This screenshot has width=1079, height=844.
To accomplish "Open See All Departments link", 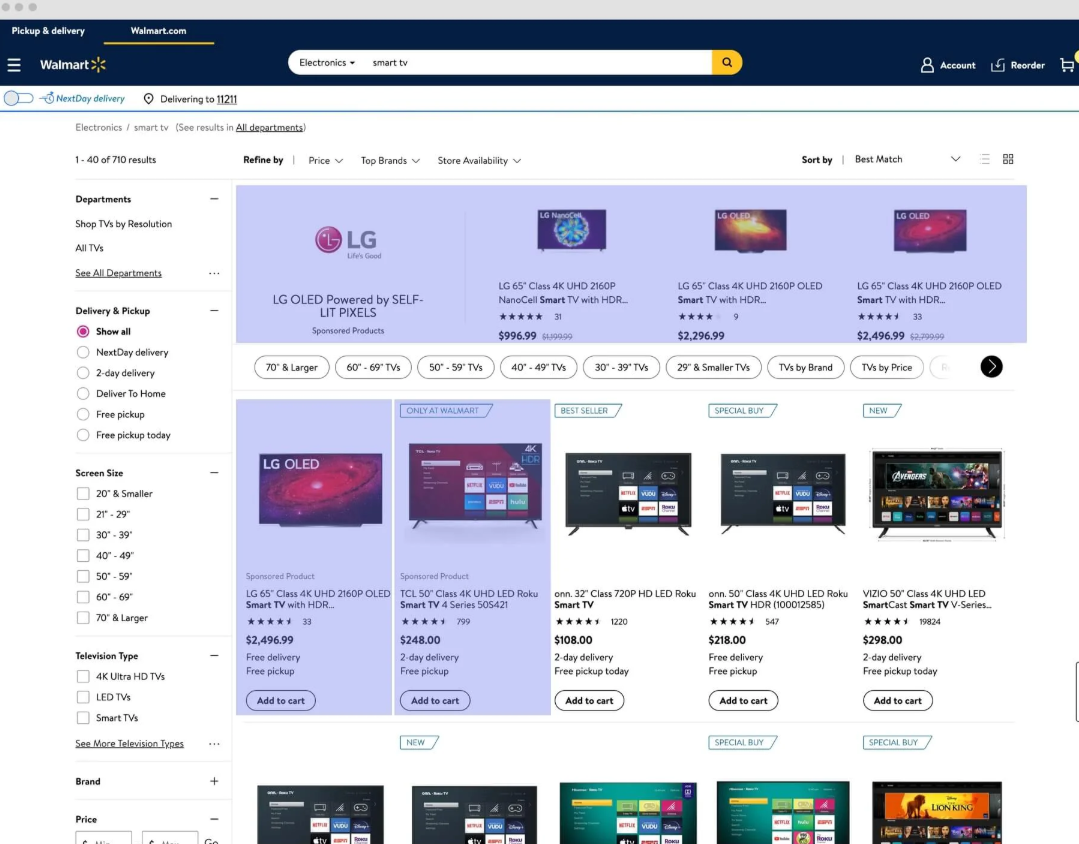I will [118, 273].
